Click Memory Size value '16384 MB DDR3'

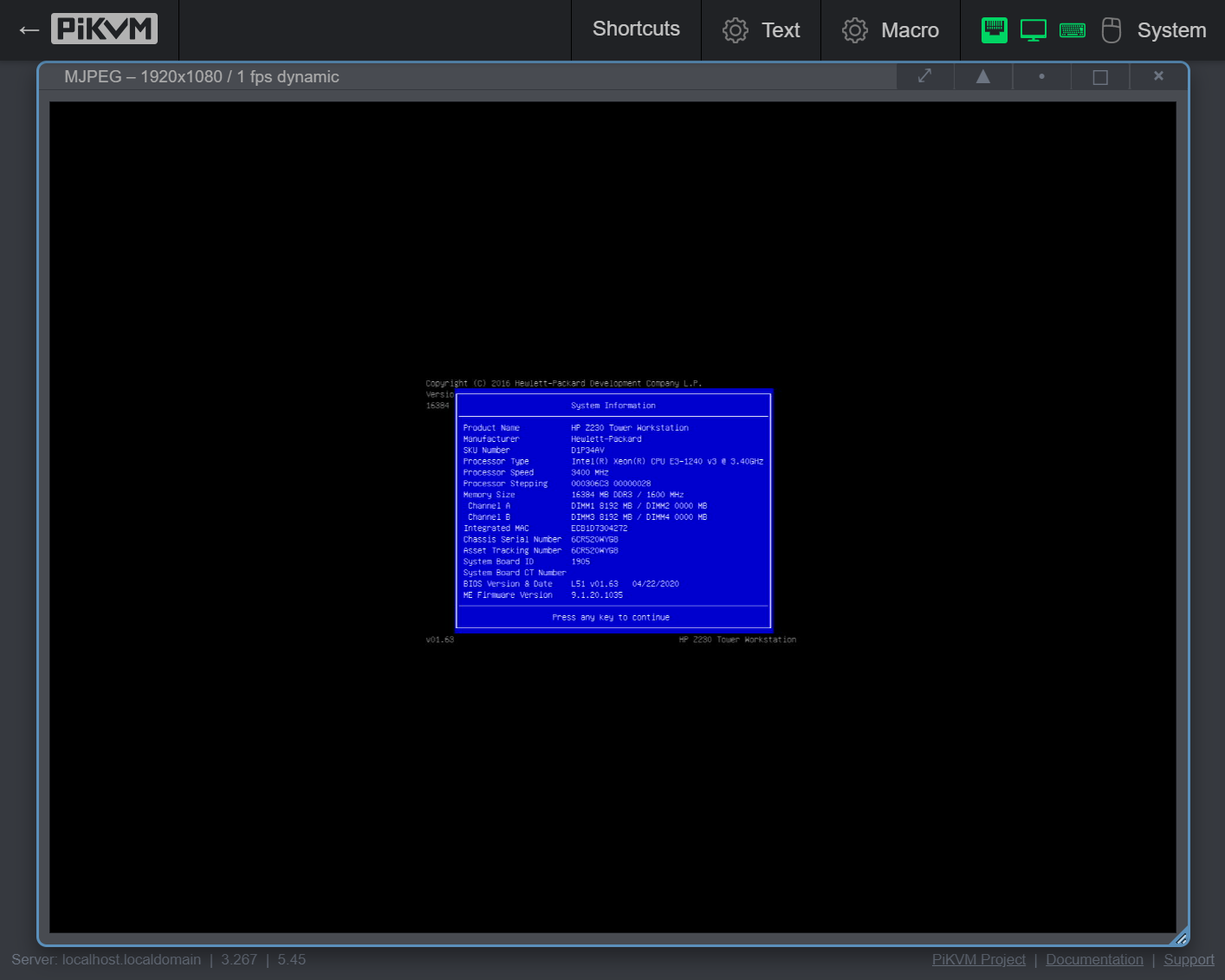pos(627,495)
